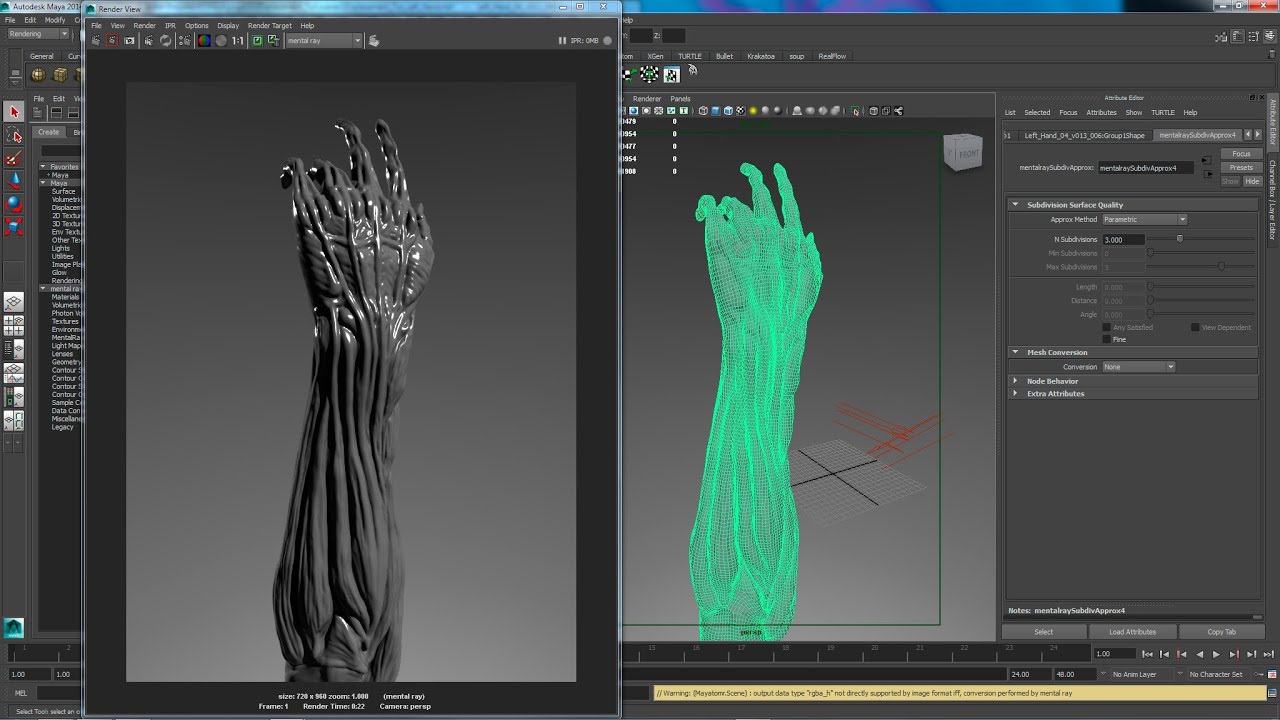
Task: Click the Maya icon at bottom of toolbox
Action: (x=13, y=627)
